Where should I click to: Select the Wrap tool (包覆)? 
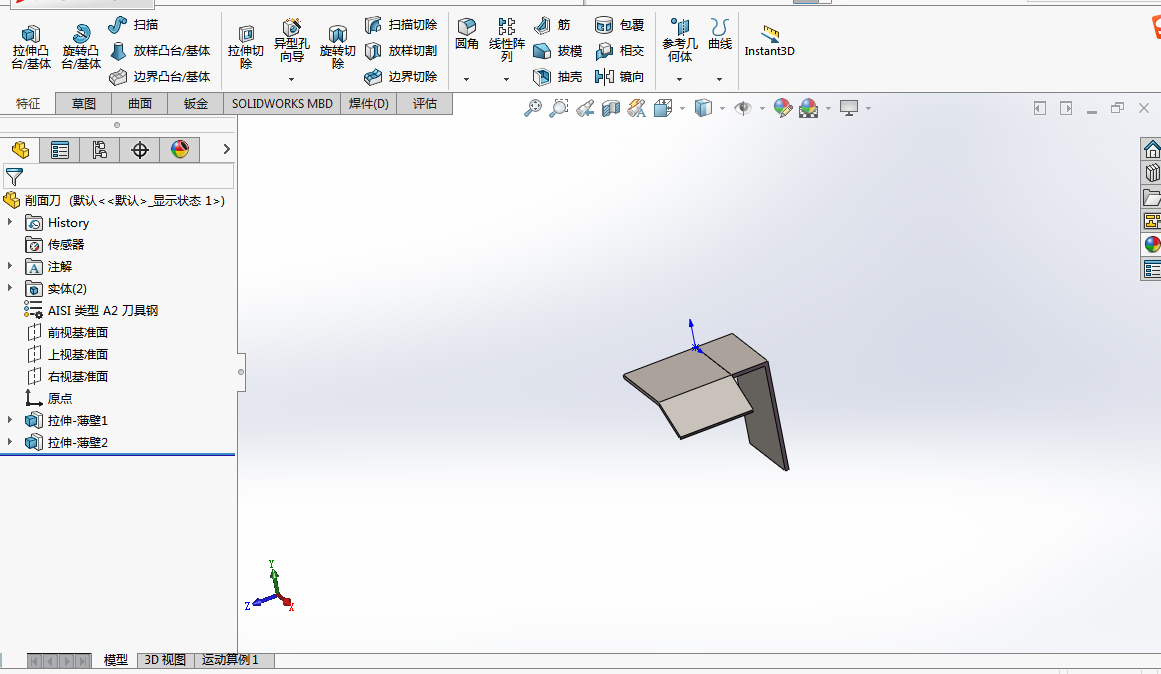click(620, 24)
